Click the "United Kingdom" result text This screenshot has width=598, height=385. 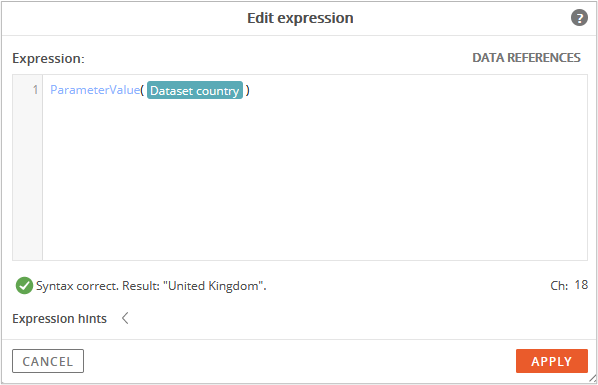click(x=214, y=286)
